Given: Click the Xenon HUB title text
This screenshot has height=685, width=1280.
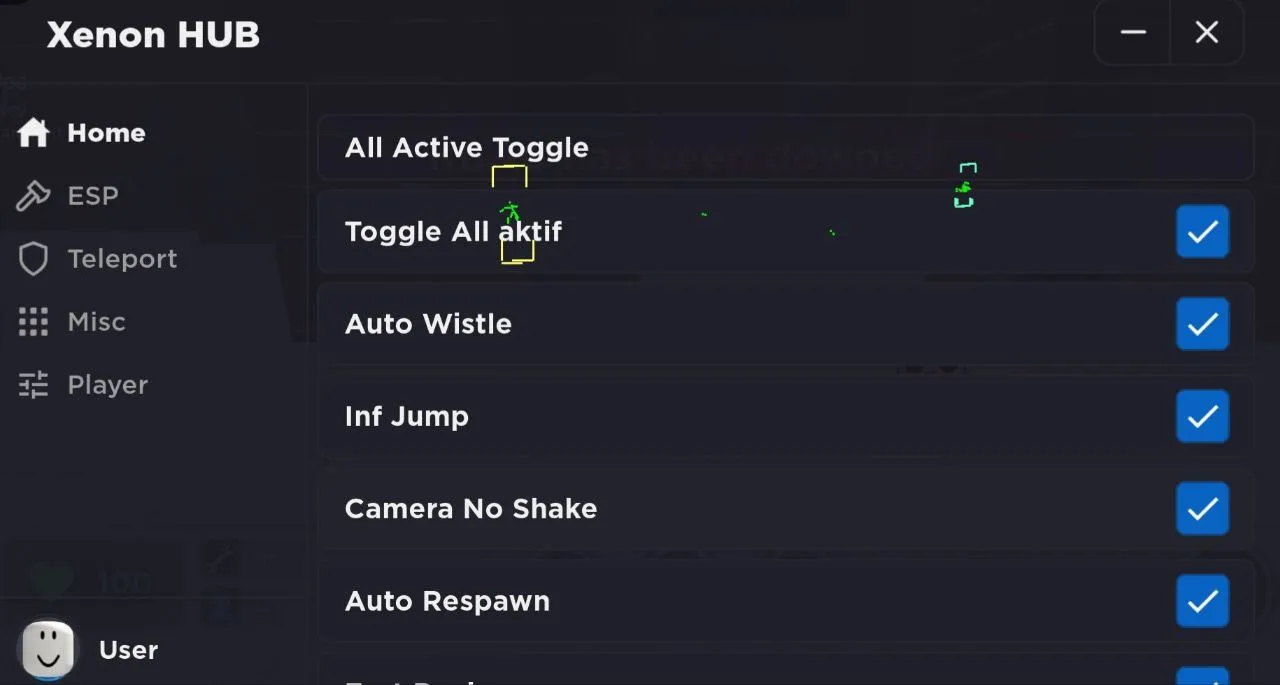Looking at the screenshot, I should (153, 35).
